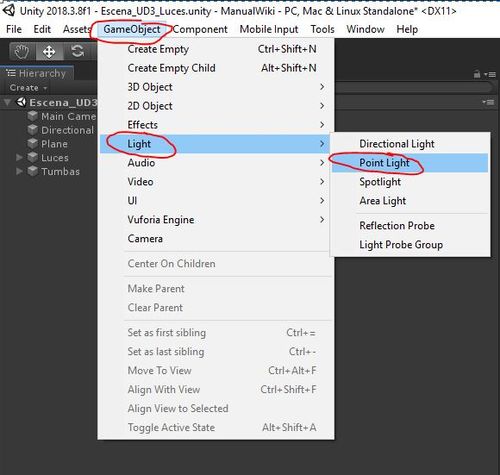
Task: Select the Light menu entry
Action: pos(215,144)
